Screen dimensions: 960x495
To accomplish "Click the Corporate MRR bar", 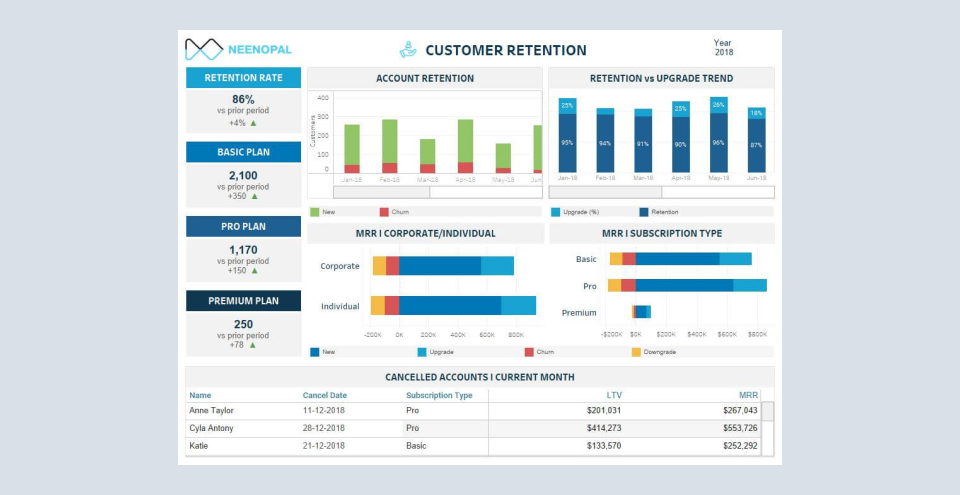I will [x=443, y=266].
